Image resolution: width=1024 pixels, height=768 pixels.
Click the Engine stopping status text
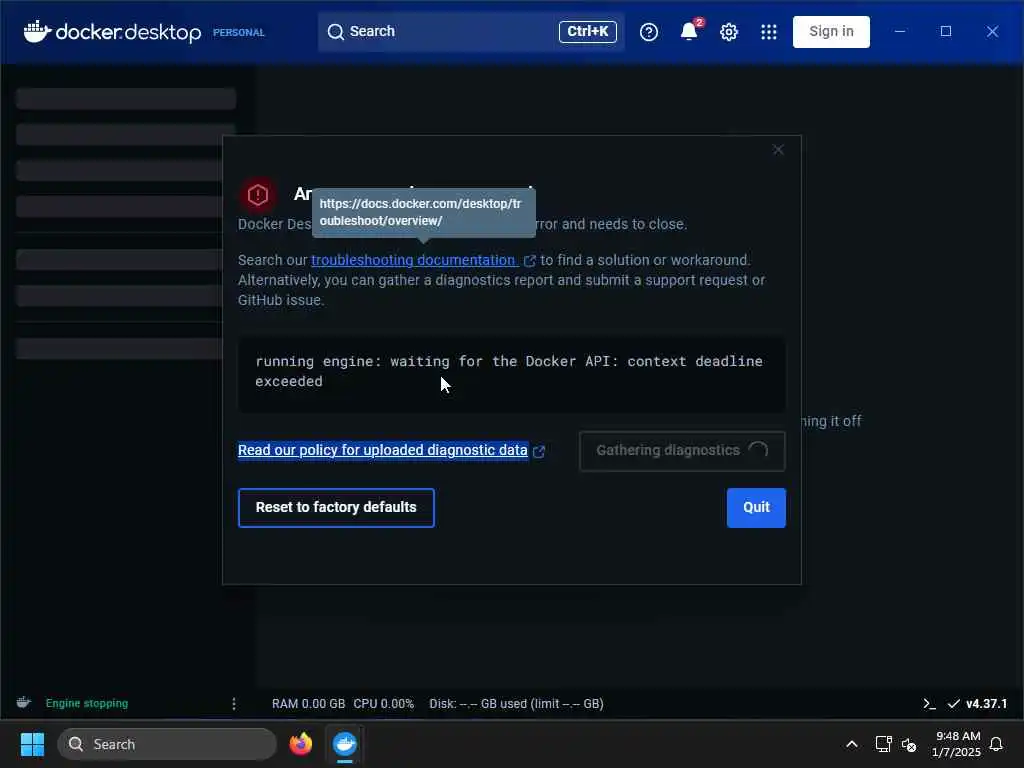(87, 703)
